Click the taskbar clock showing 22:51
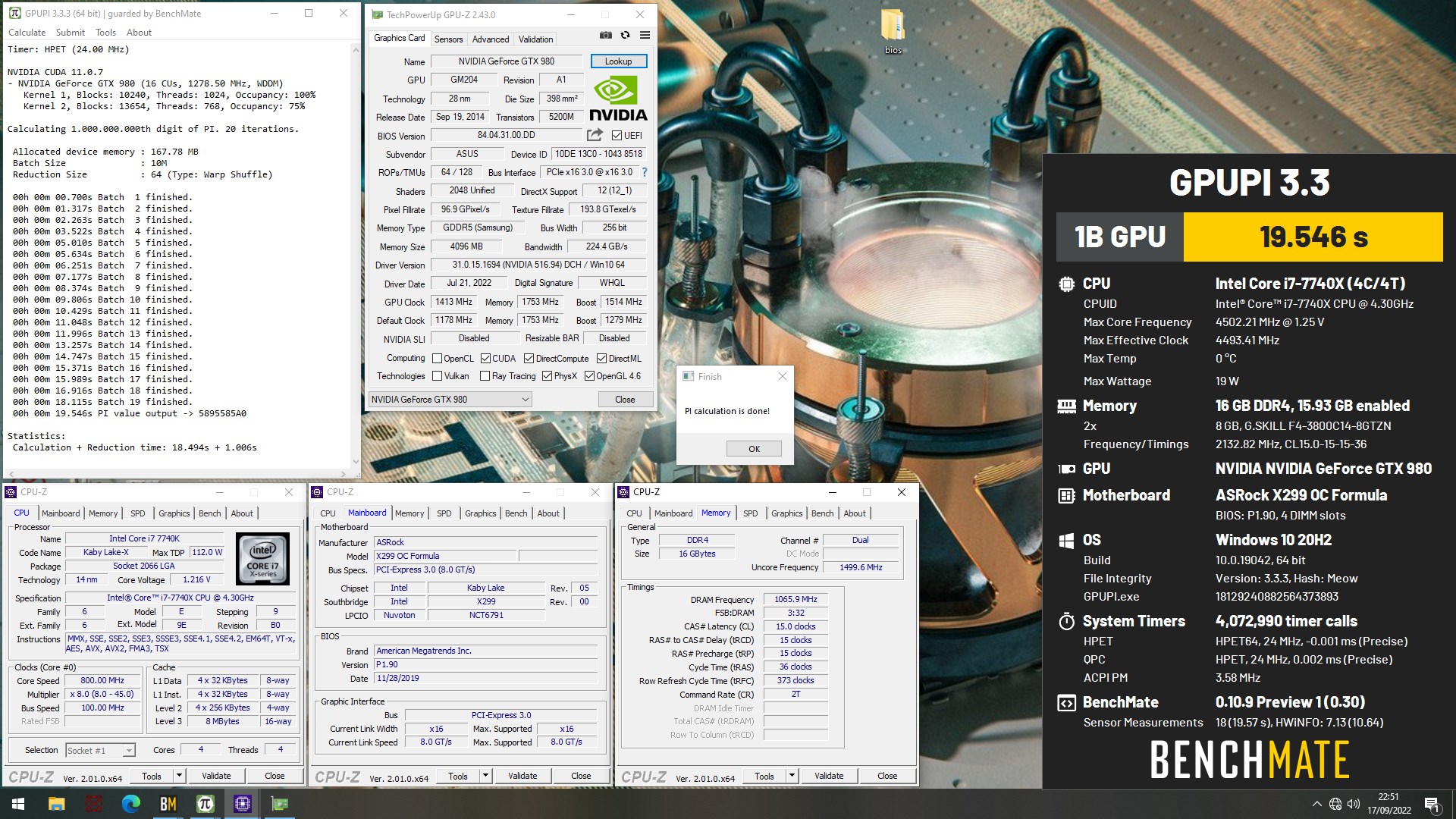 [x=1389, y=804]
